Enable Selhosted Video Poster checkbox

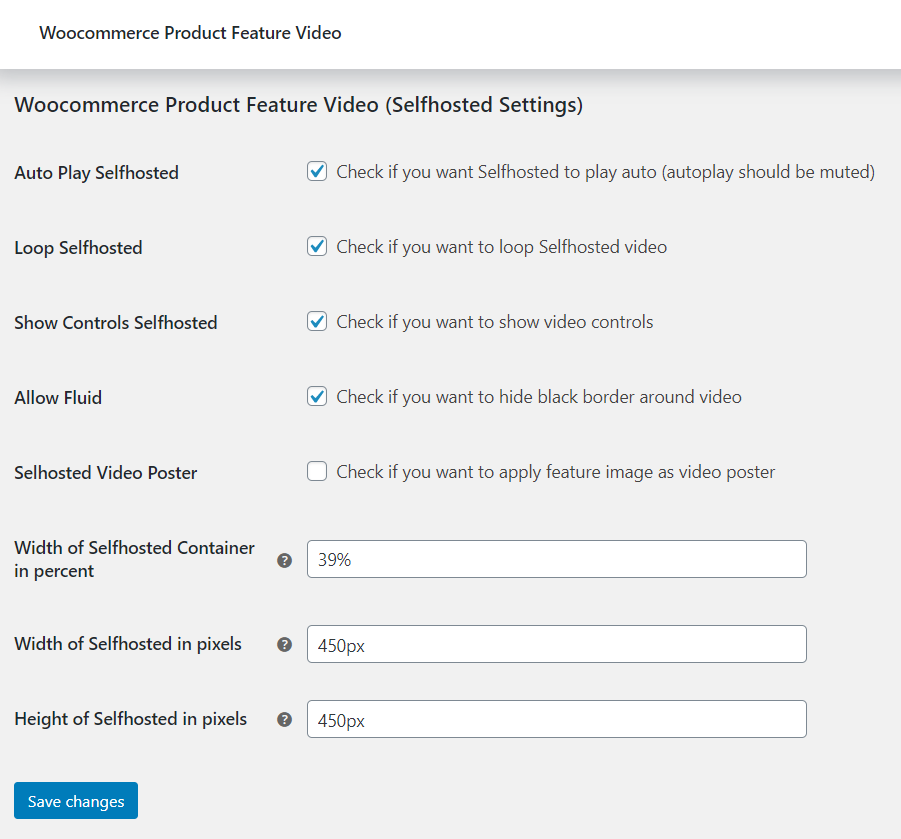(x=316, y=471)
